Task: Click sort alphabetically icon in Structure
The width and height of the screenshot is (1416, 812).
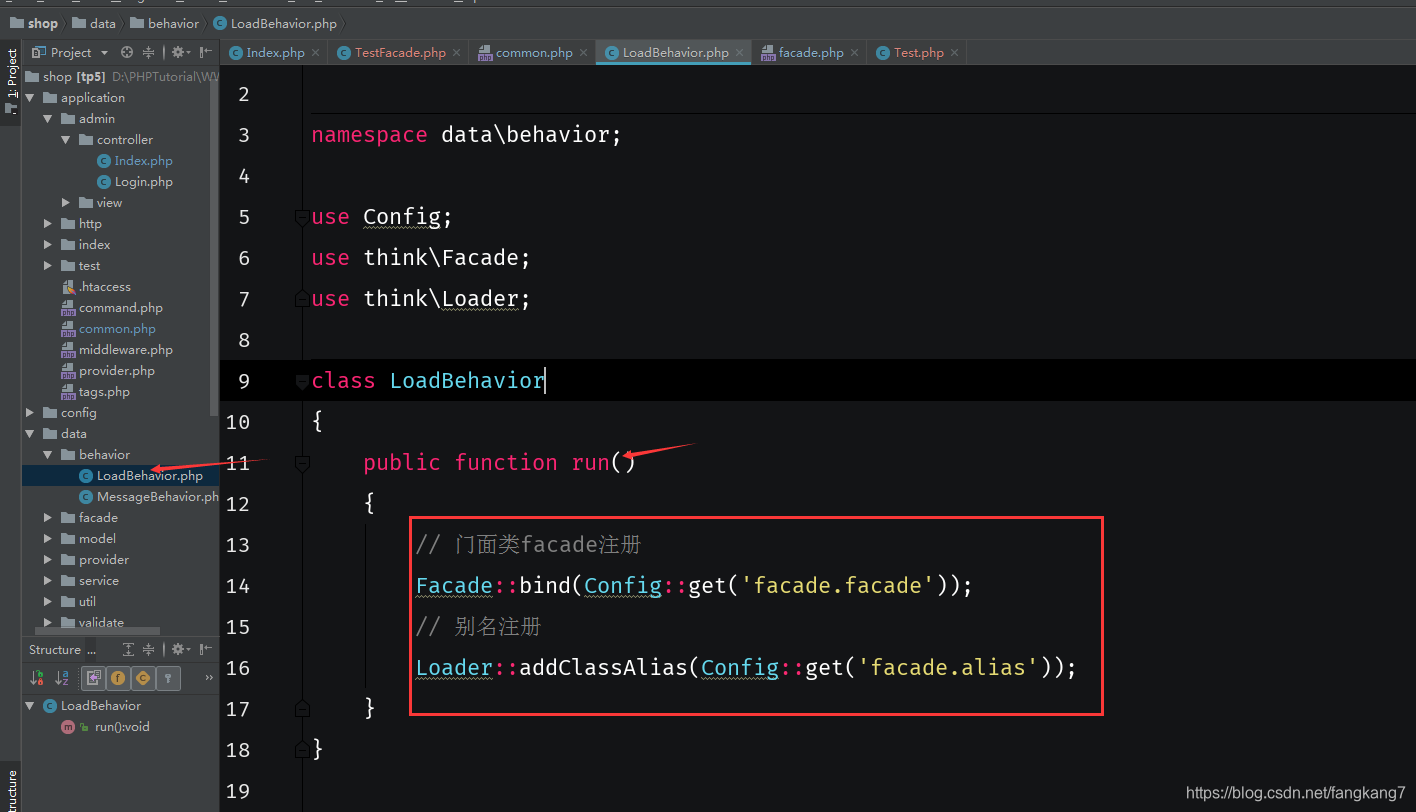Action: click(62, 677)
